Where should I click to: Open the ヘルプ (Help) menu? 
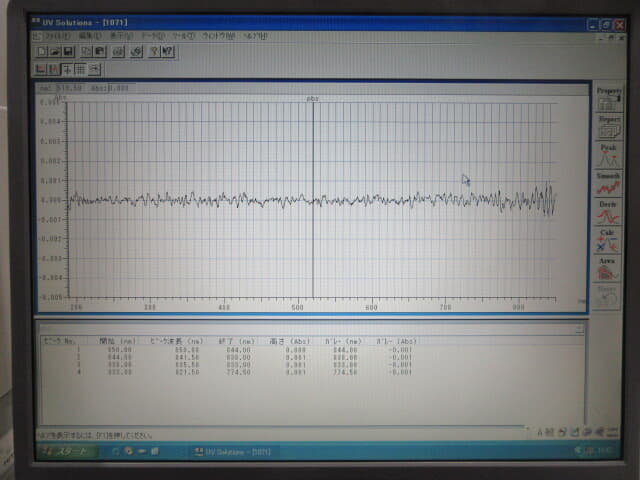pos(255,36)
